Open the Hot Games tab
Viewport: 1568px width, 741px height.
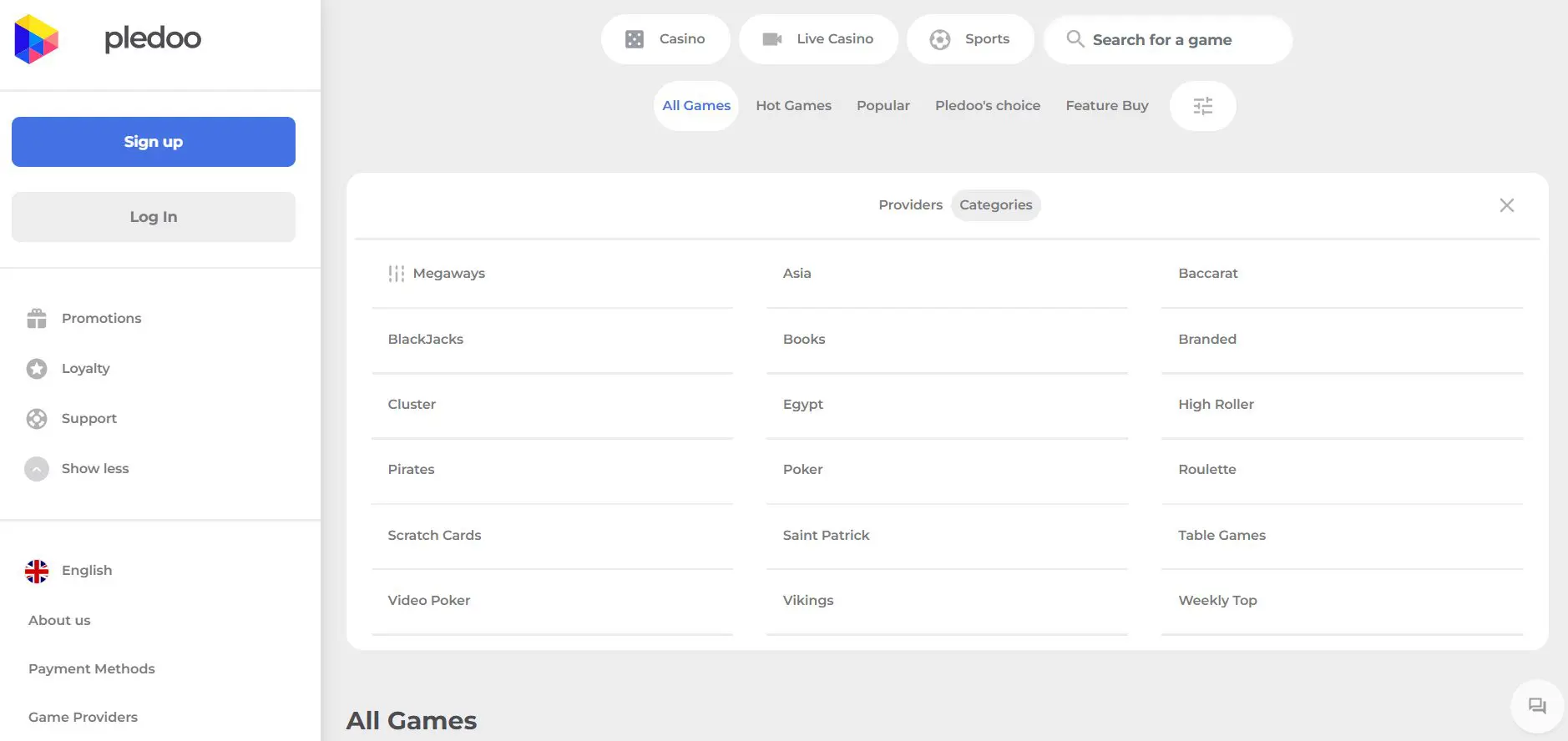click(793, 106)
